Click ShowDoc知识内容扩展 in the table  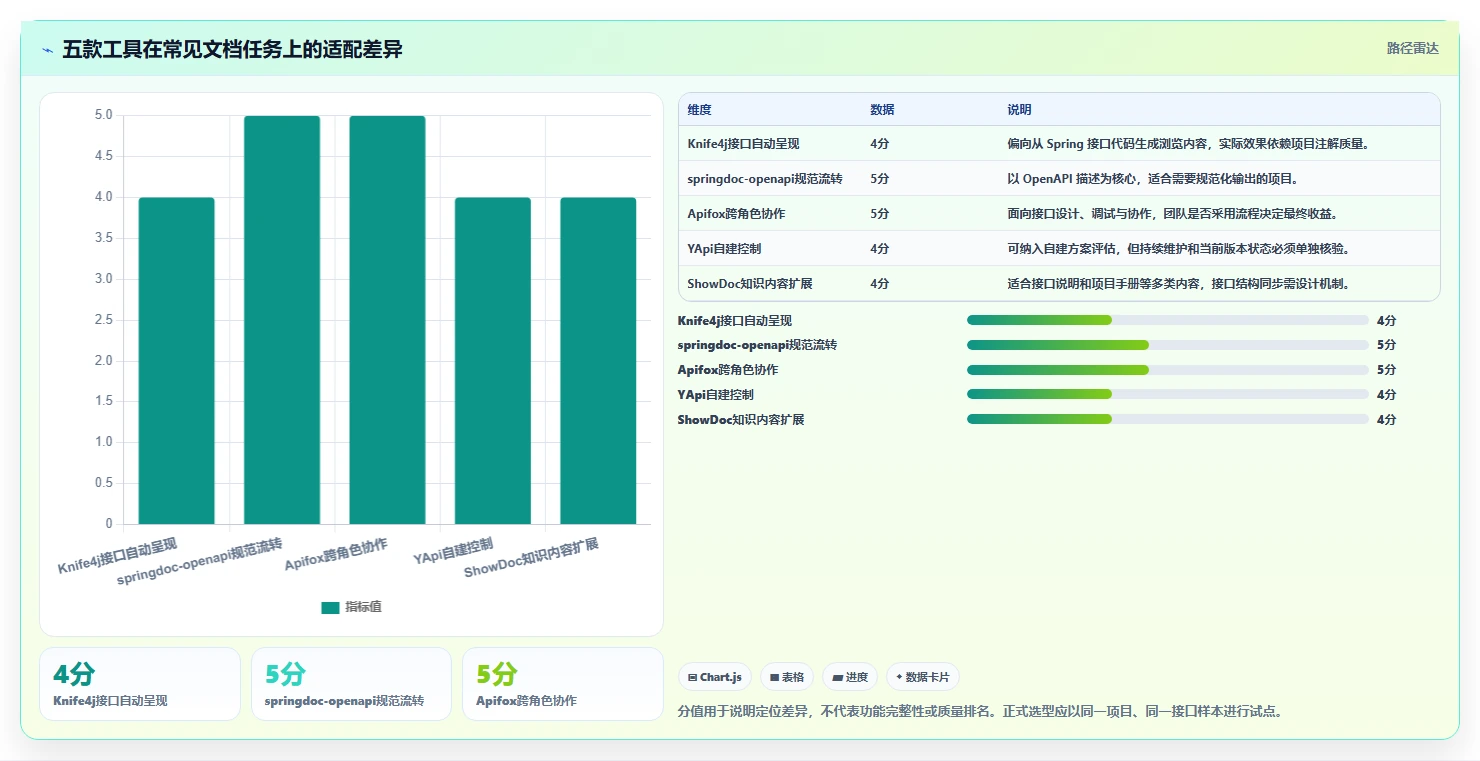click(x=750, y=284)
